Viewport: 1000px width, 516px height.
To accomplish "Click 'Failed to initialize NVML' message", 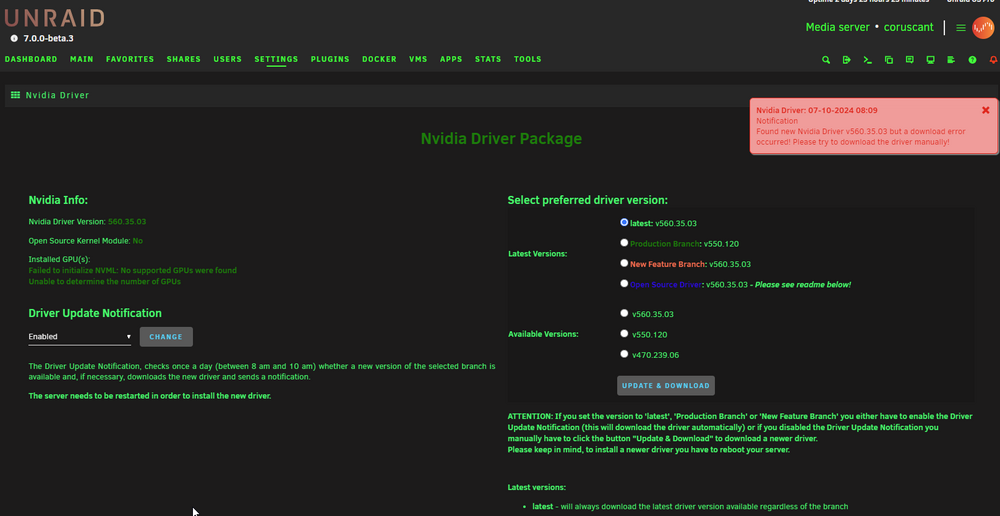I will tap(133, 270).
